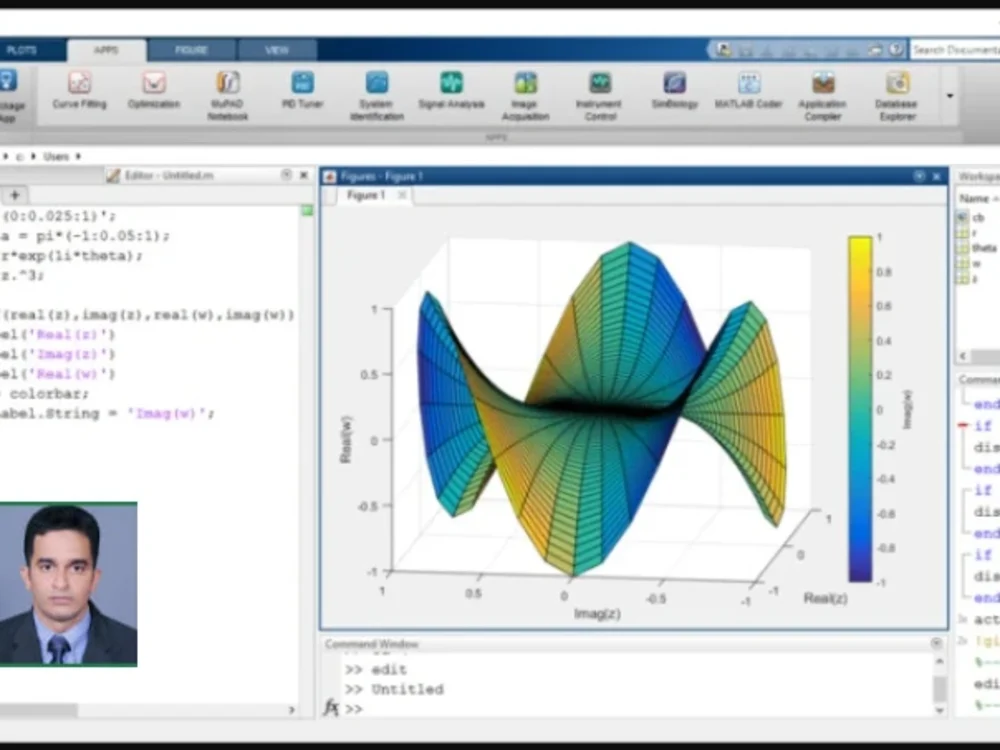Click the Imag(z) axis label

(x=597, y=614)
